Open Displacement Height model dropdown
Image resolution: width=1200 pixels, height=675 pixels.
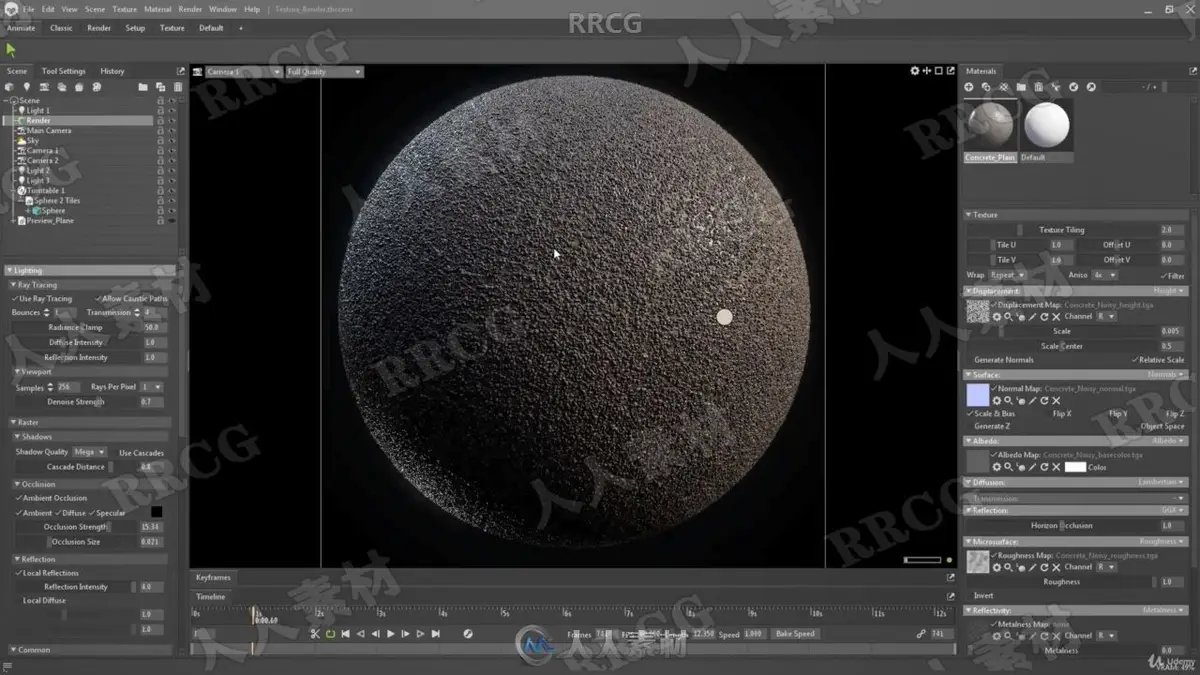pos(1168,291)
